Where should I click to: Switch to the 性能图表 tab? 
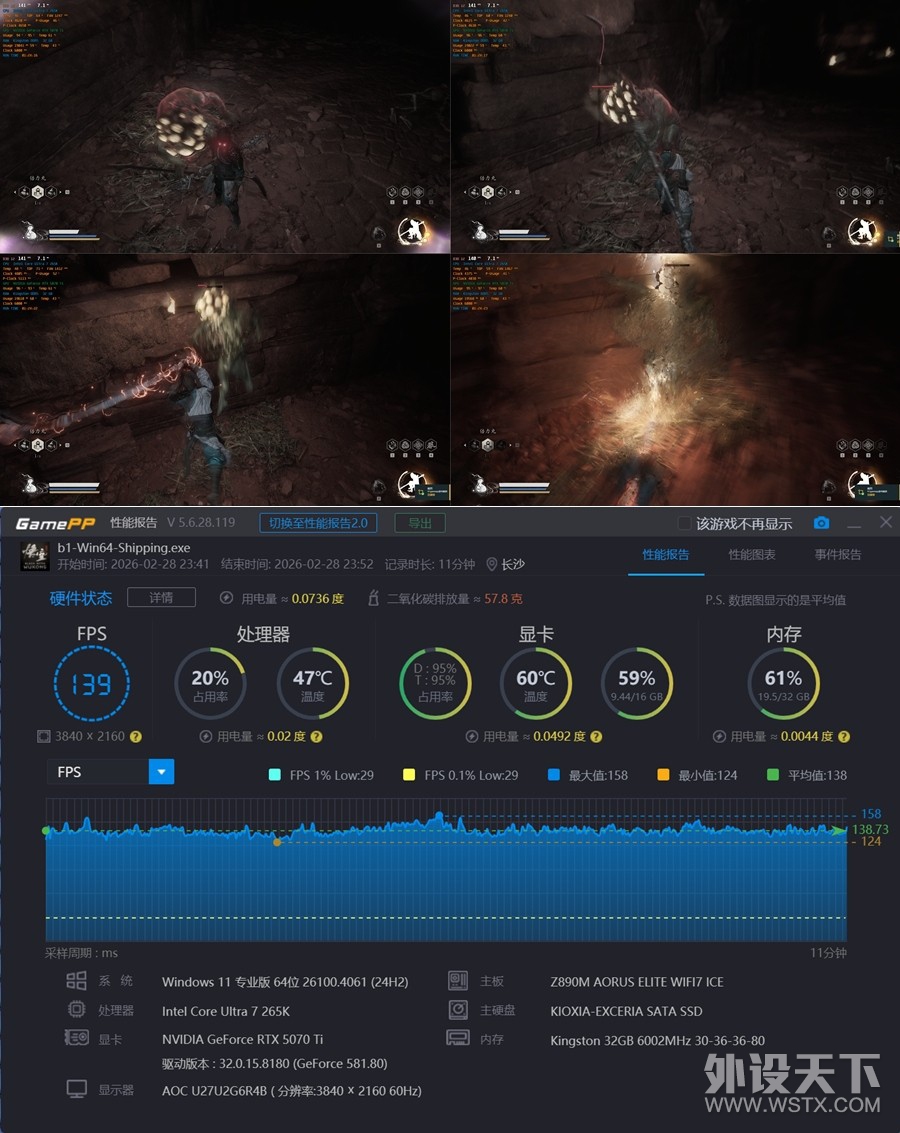coord(752,555)
